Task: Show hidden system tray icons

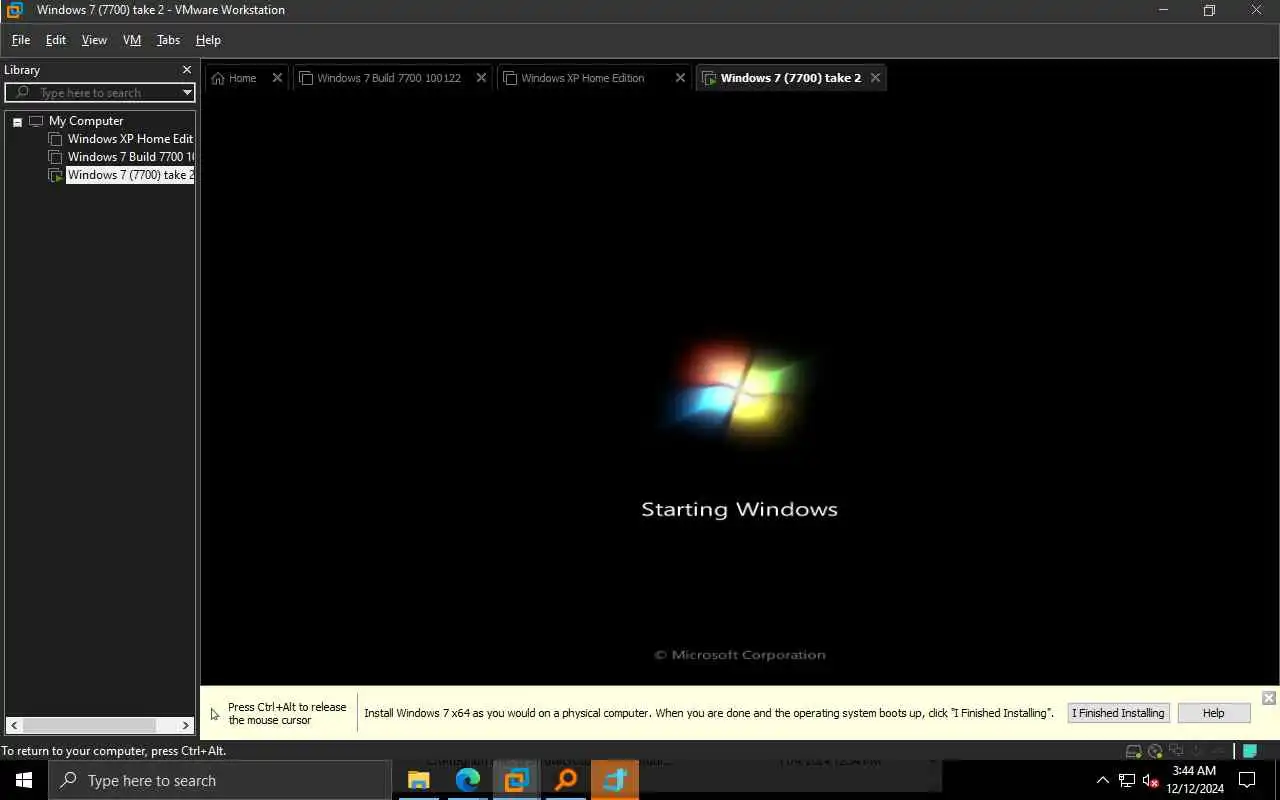Action: (1103, 780)
